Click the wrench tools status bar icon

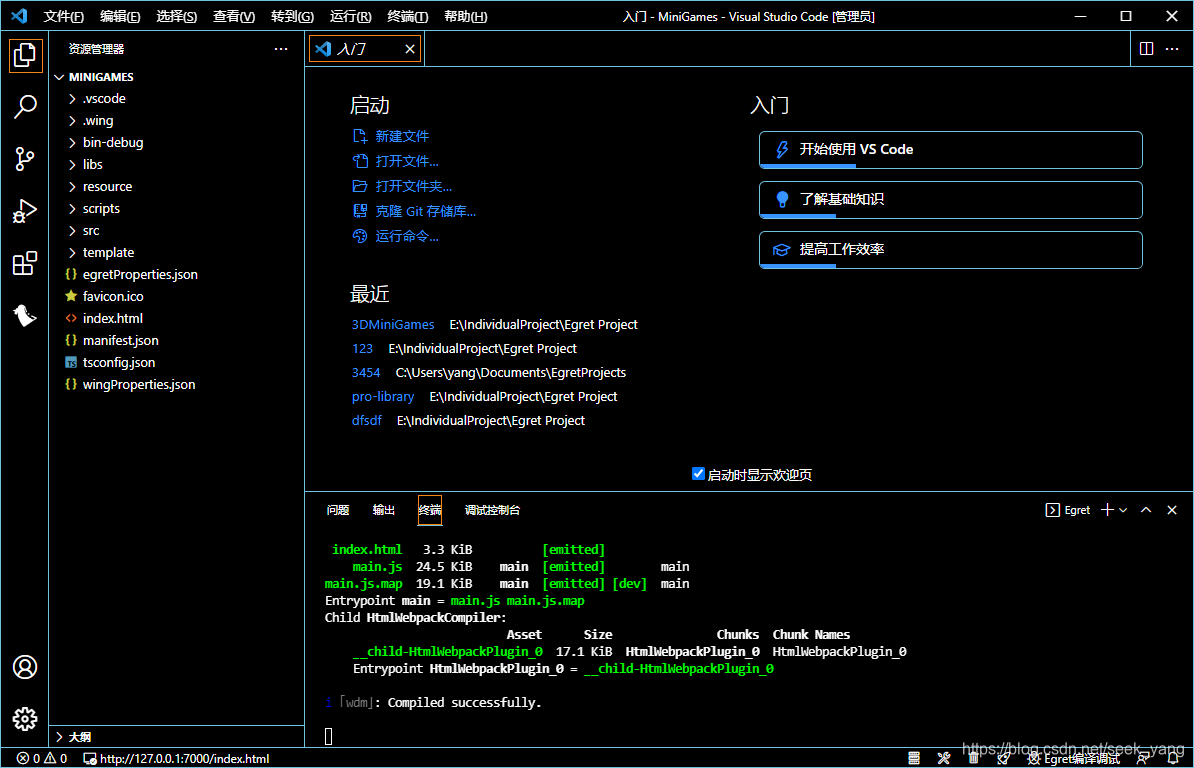point(943,758)
